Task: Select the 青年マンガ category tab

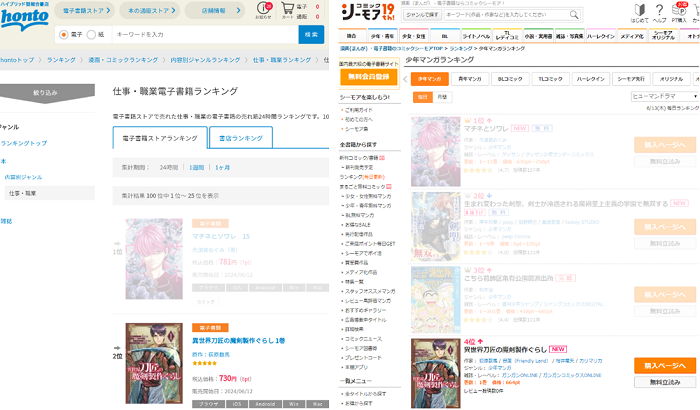Action: (x=470, y=79)
